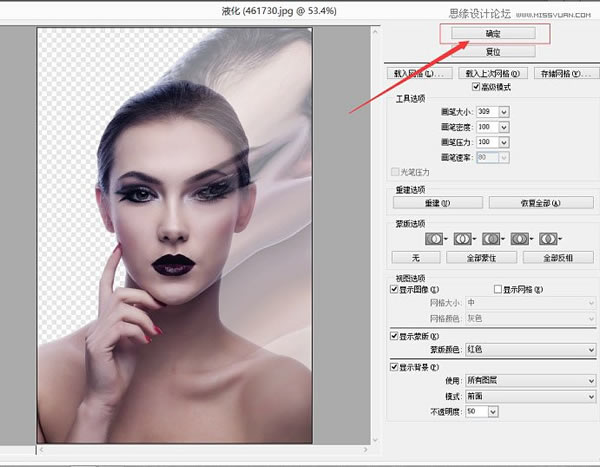Click the 恢复全部(A) restore all button

(x=541, y=203)
